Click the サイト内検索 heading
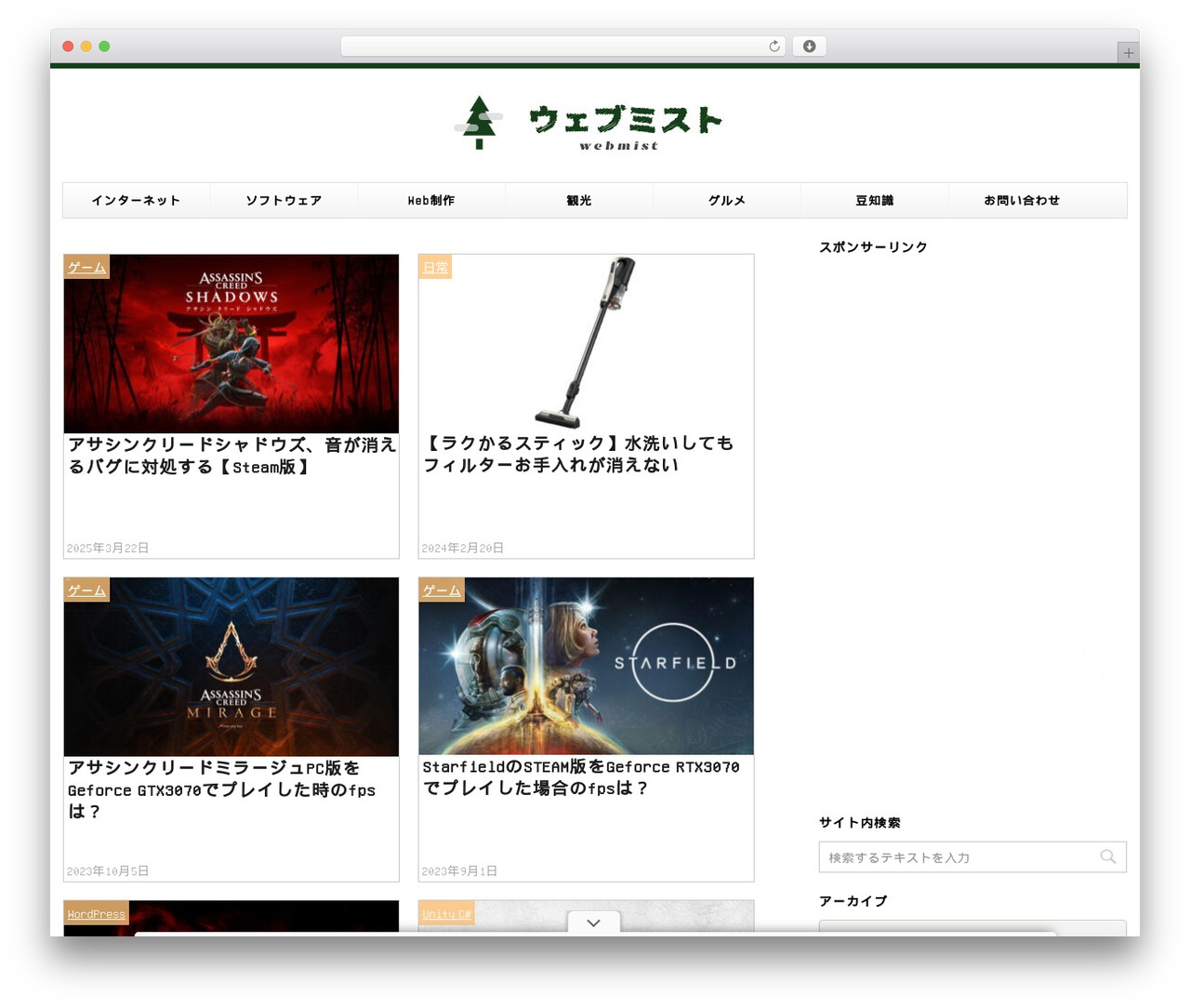This screenshot has width=1190, height=1008. pos(860,823)
